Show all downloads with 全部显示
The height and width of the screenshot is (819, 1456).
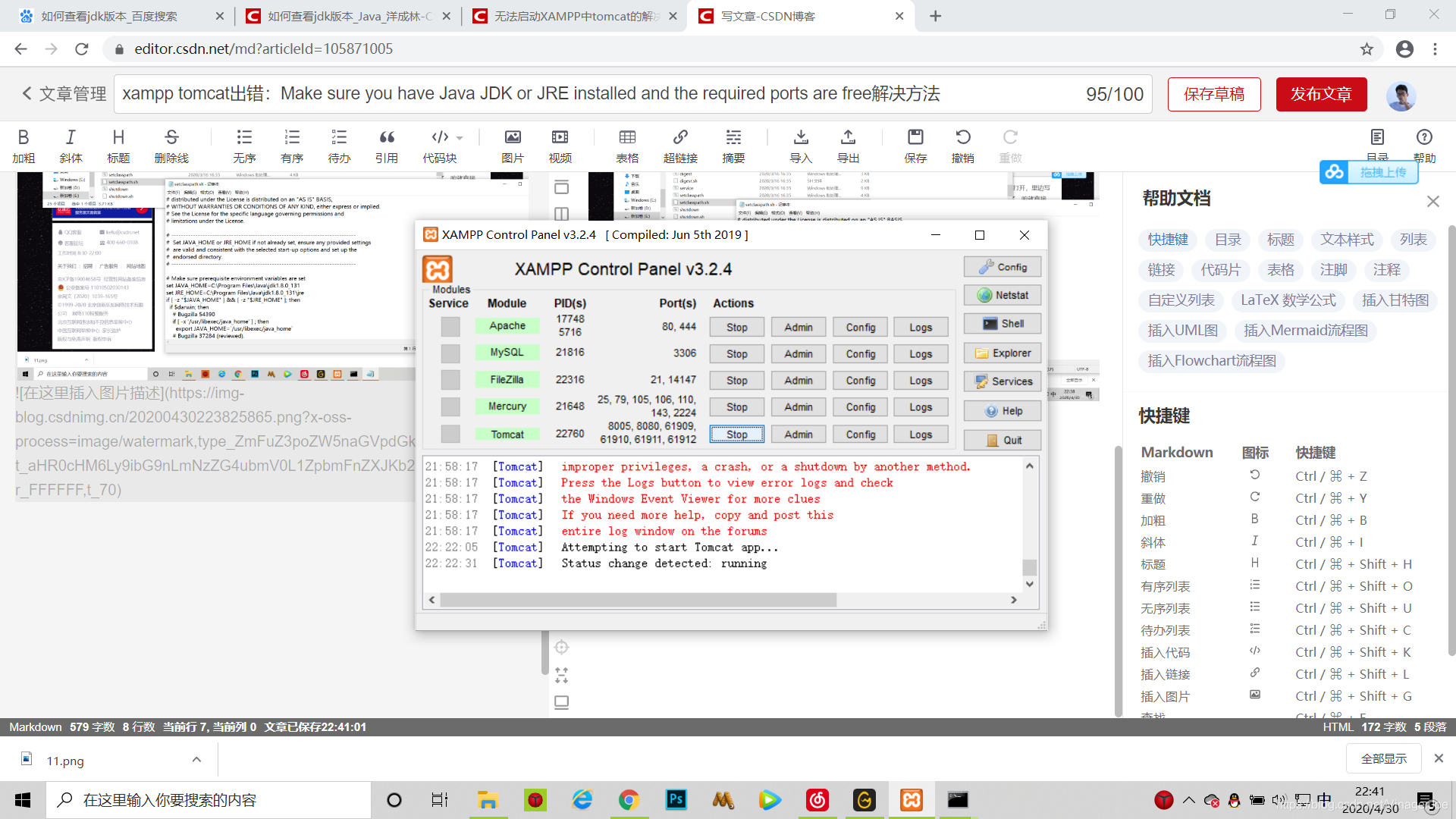[1384, 758]
